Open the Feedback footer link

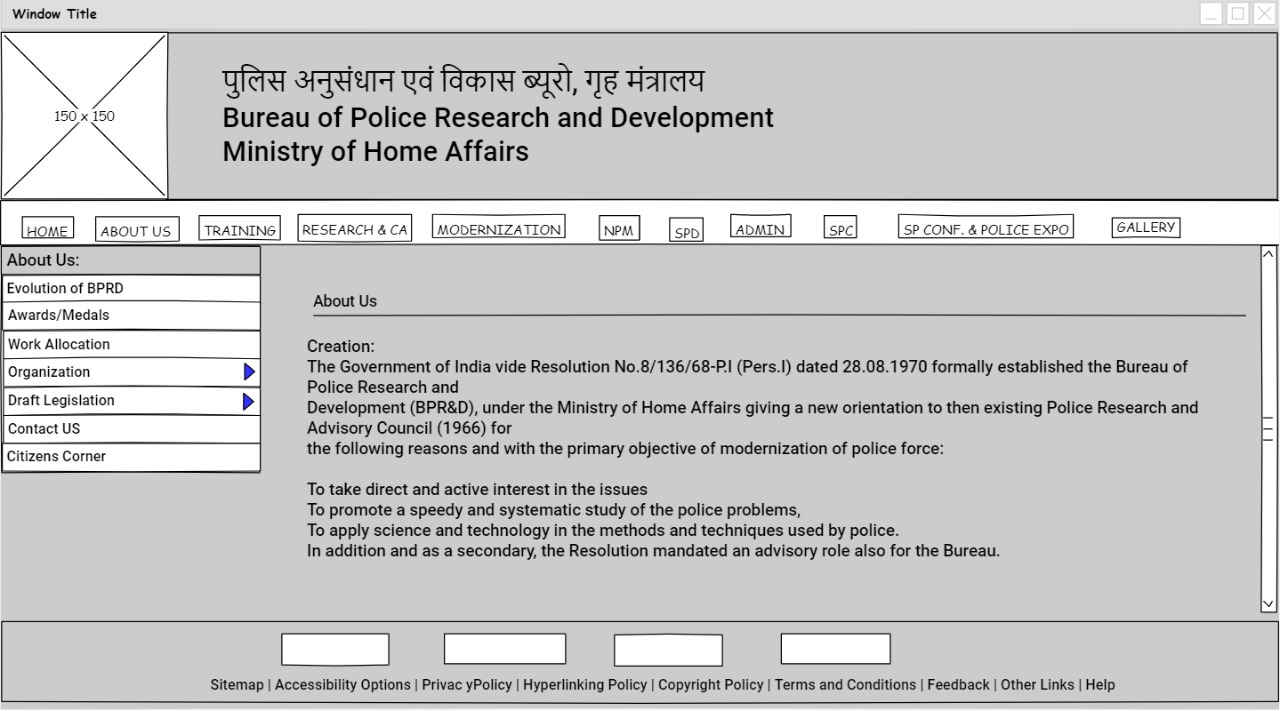tap(958, 685)
